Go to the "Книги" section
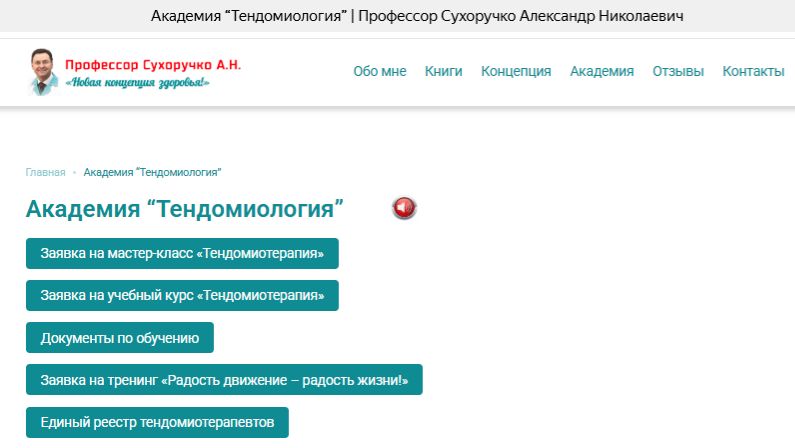 tap(443, 71)
